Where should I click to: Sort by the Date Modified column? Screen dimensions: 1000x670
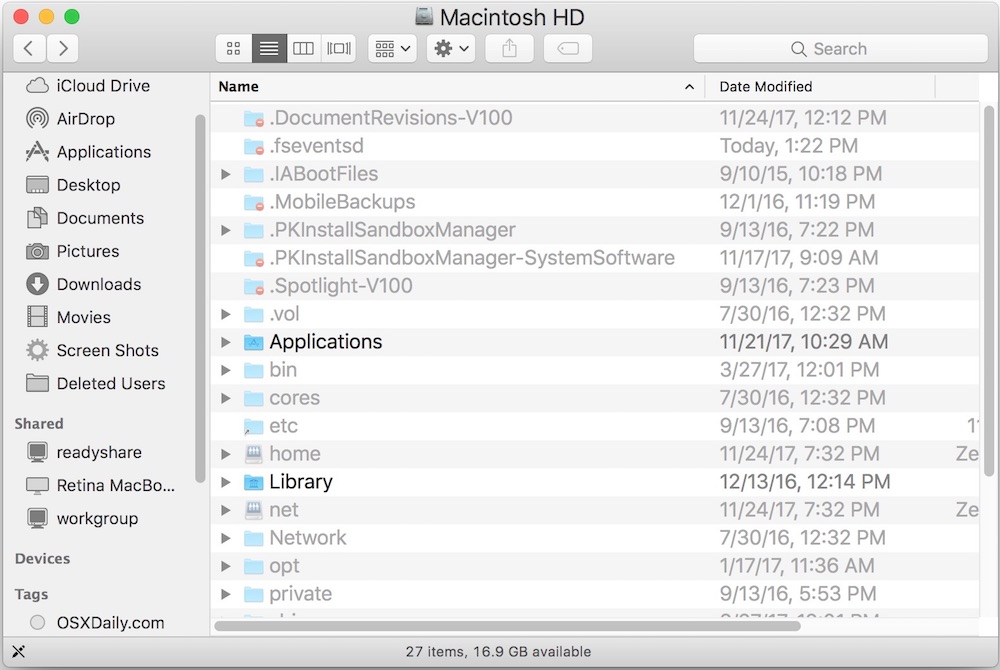(766, 86)
